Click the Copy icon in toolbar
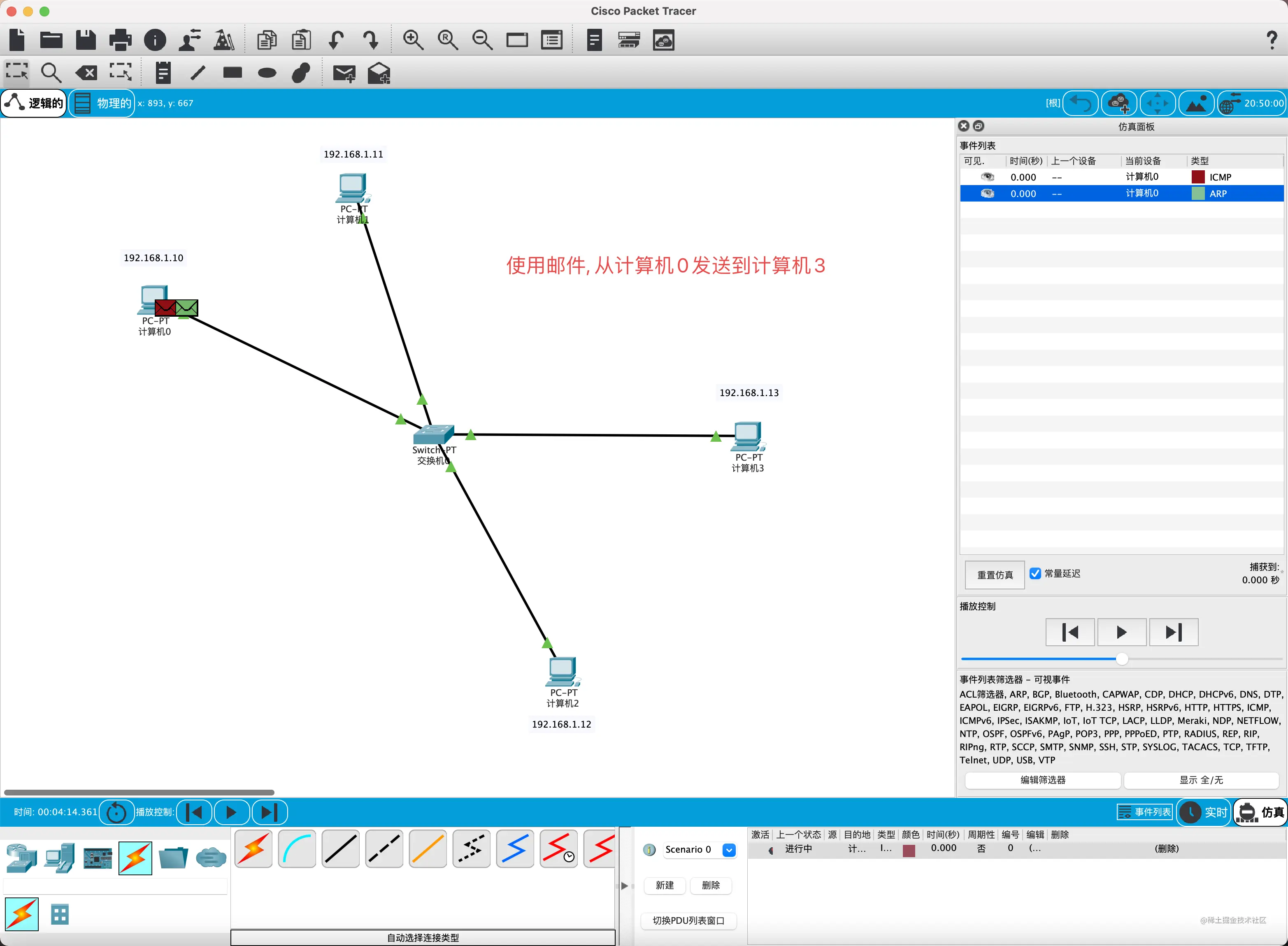 (x=266, y=40)
